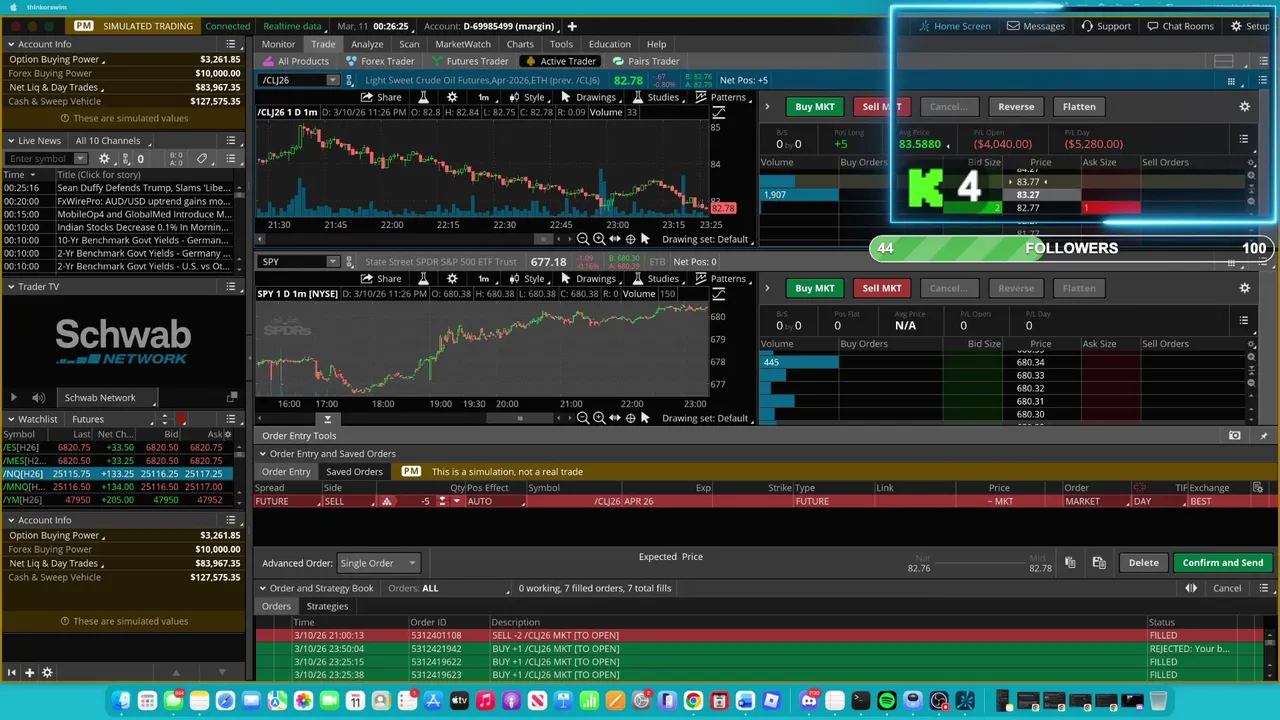Image resolution: width=1280 pixels, height=720 pixels.
Task: Open Active Trader settings gear for SPY
Action: coord(1244,288)
